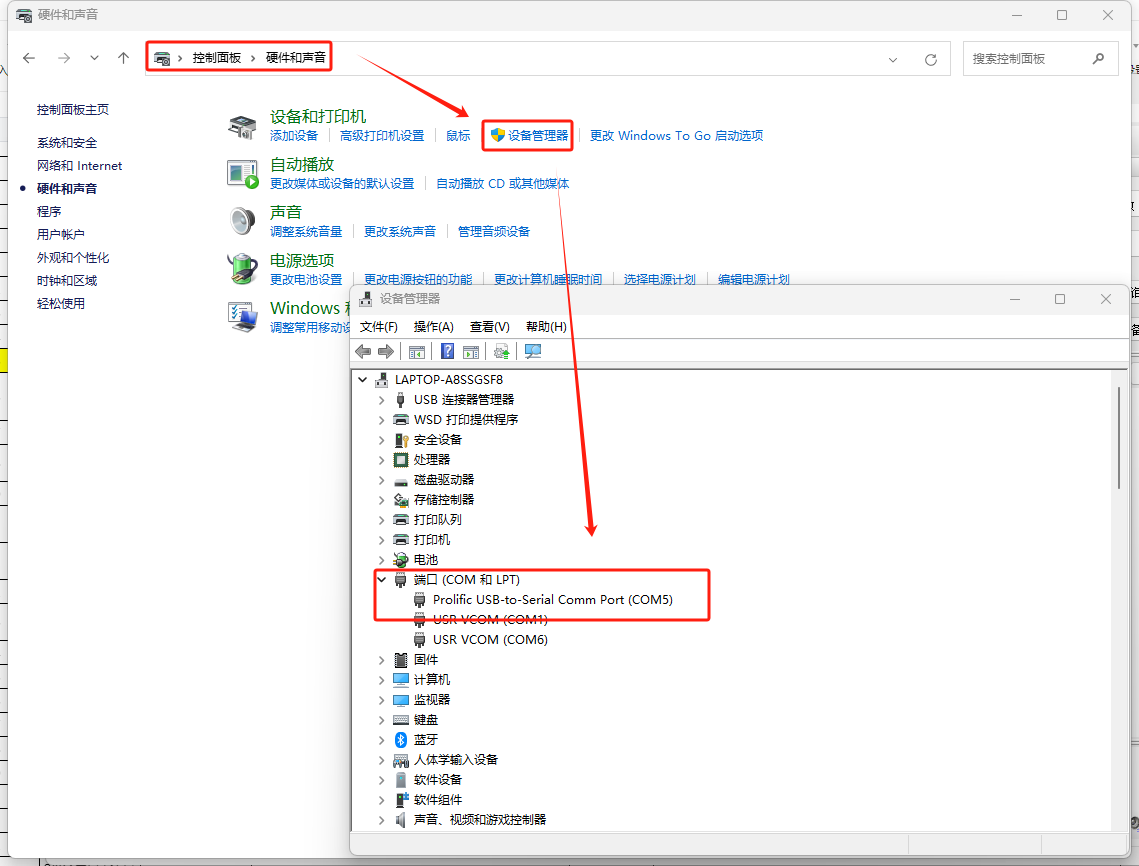Open address bar history dropdown chevron

pyautogui.click(x=893, y=60)
